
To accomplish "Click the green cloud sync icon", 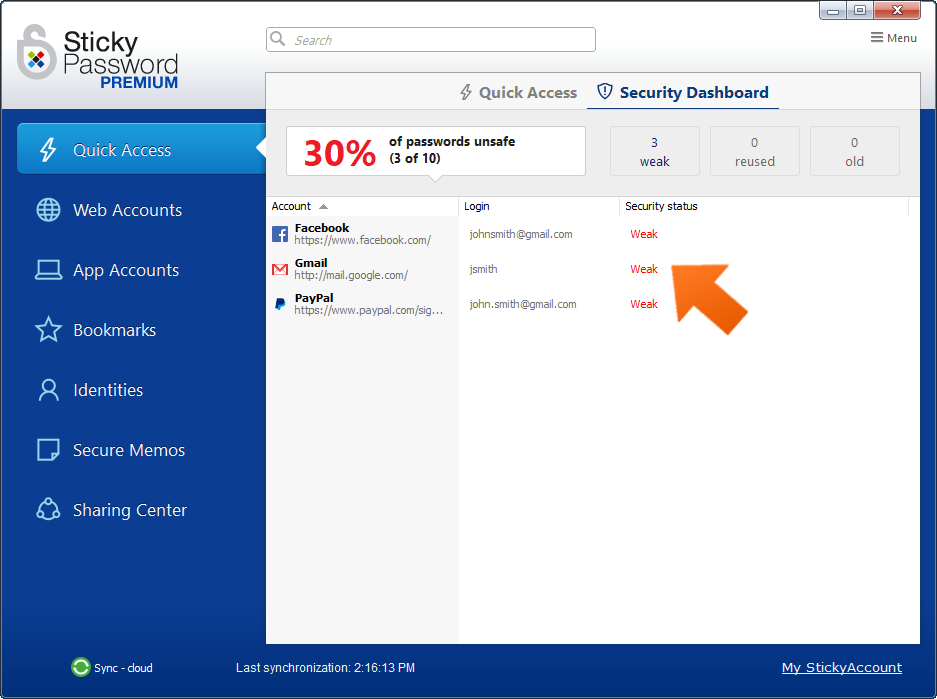I will [80, 667].
